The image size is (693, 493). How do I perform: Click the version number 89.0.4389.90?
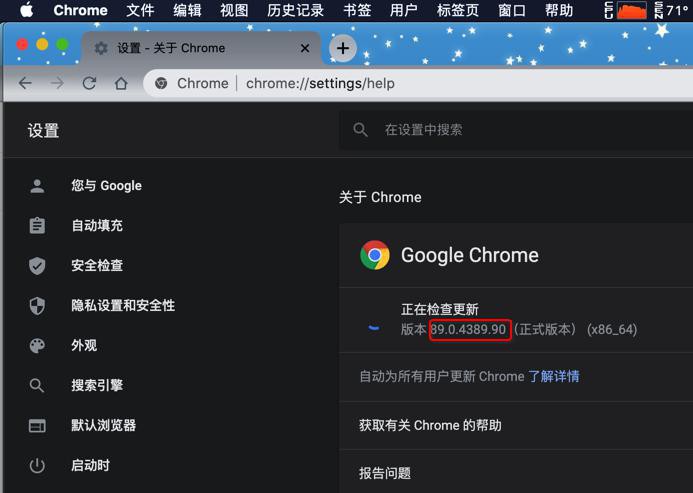[x=468, y=329]
